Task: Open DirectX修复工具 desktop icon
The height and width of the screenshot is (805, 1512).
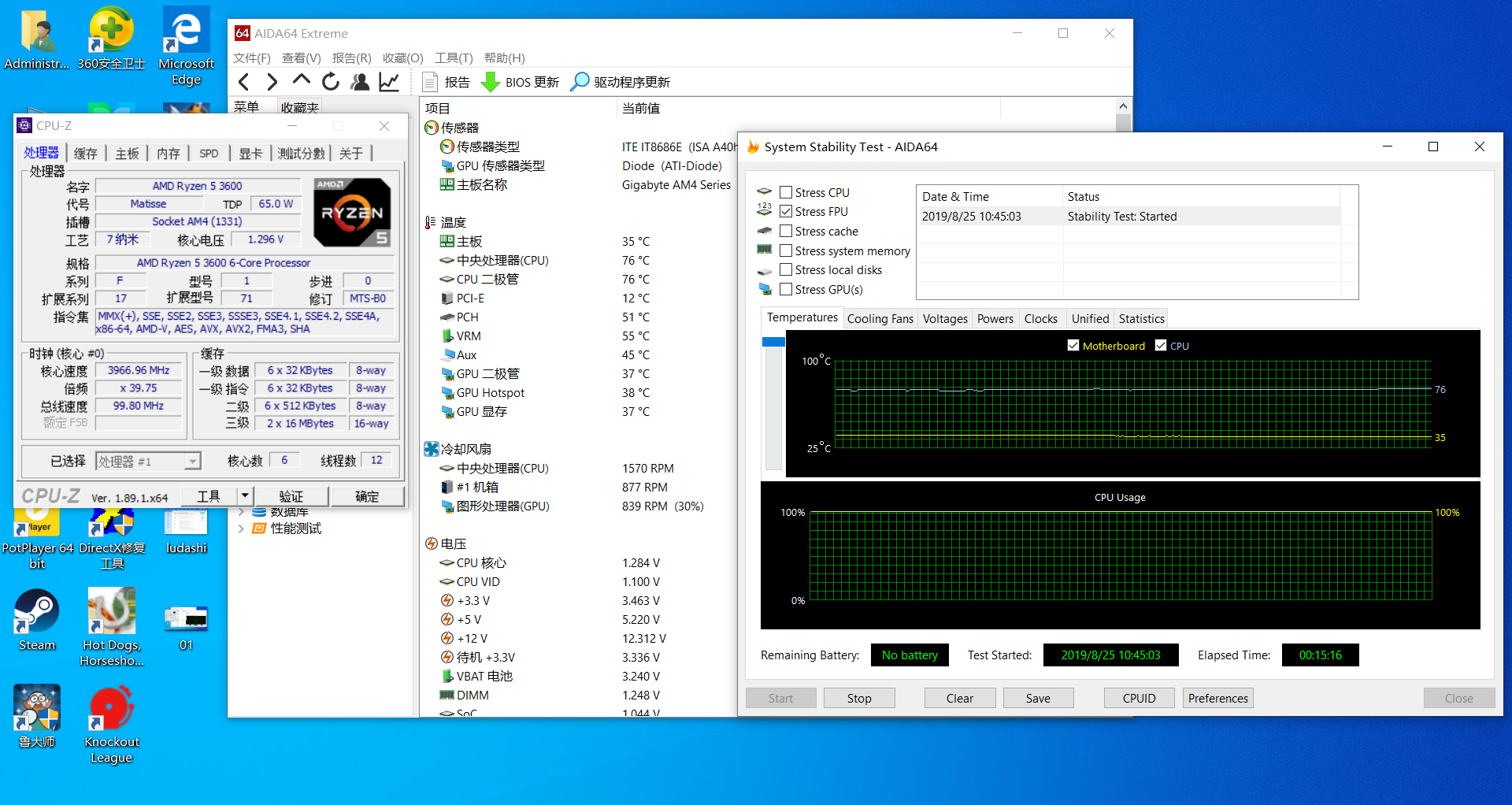Action: point(112,540)
